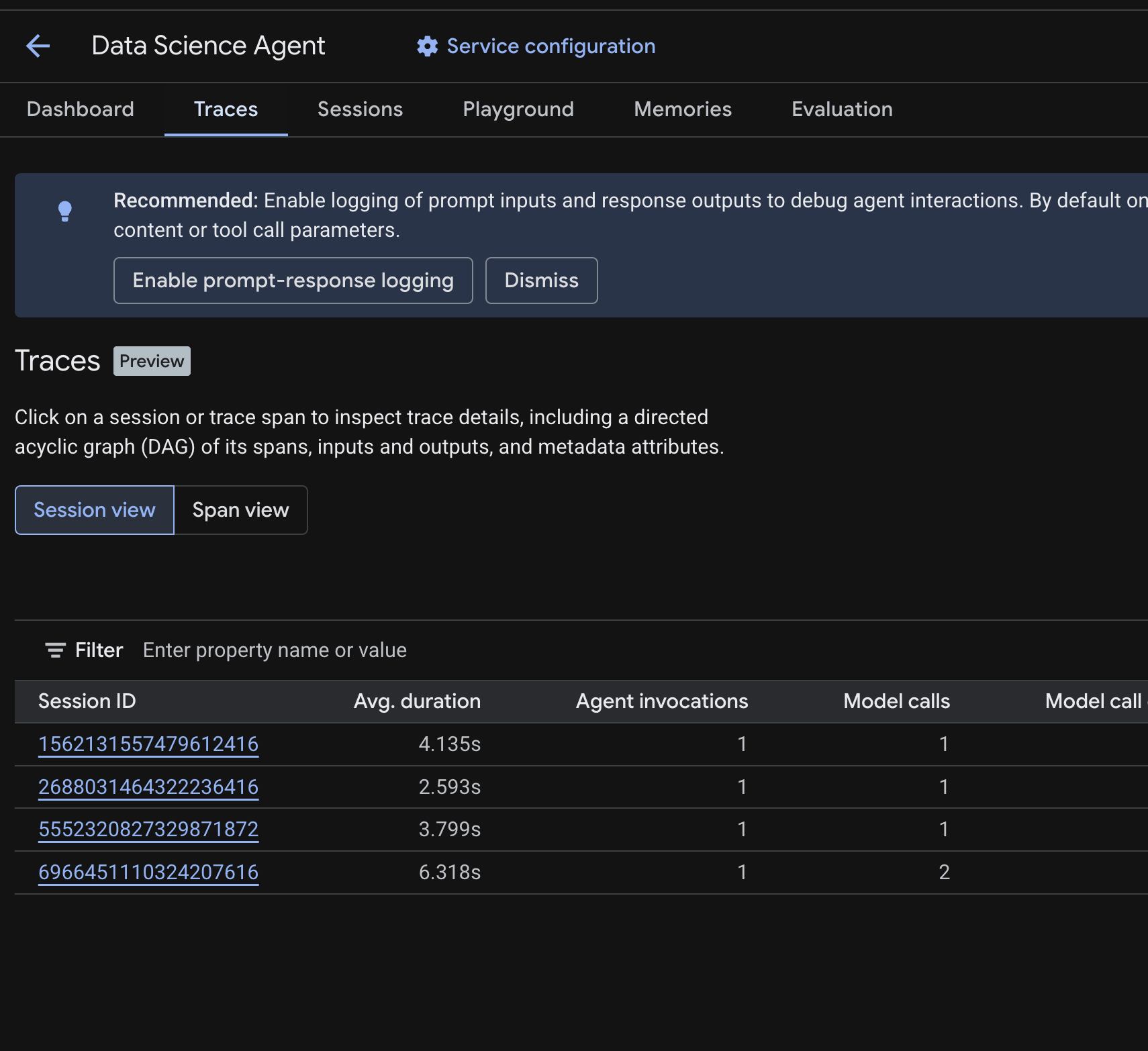Click the Filter list icon
1148x1051 pixels.
(55, 650)
